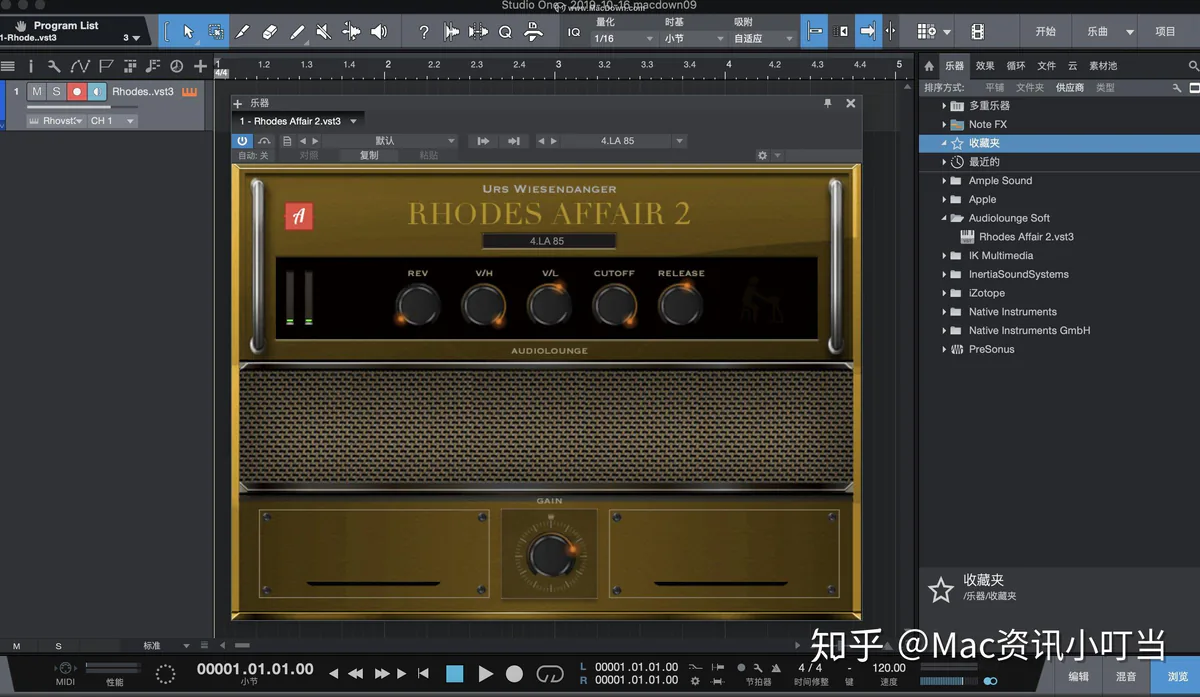Screen dimensions: 1200x697
Task: Click the red A logo on plugin
Action: (298, 216)
